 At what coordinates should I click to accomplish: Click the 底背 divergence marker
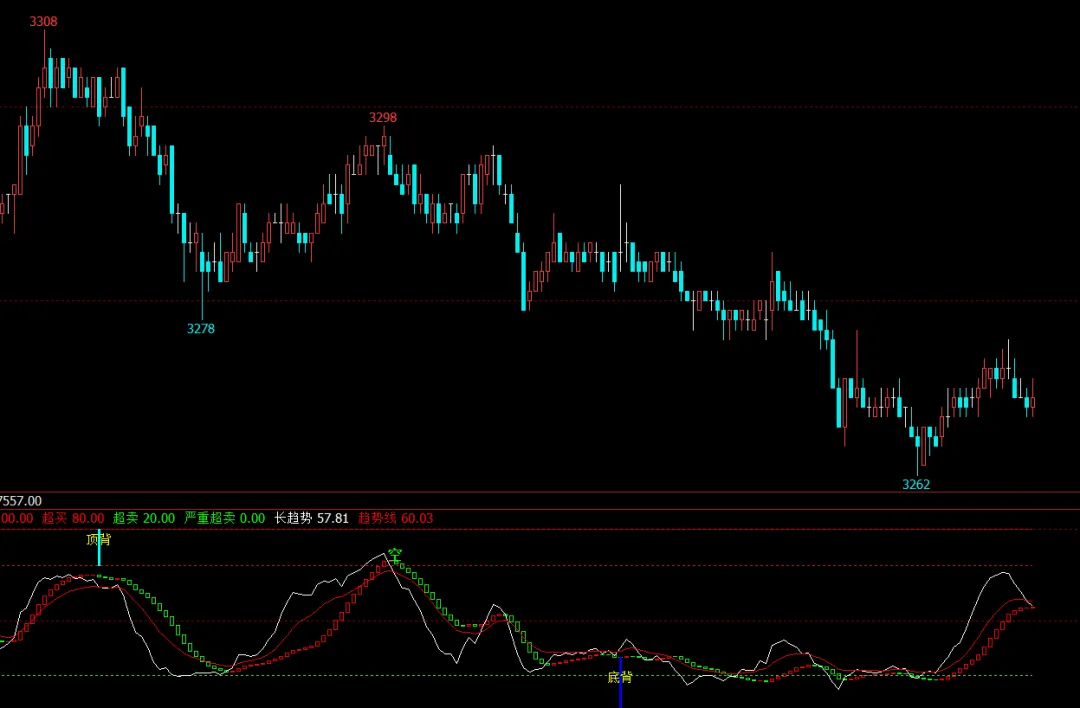[x=620, y=678]
